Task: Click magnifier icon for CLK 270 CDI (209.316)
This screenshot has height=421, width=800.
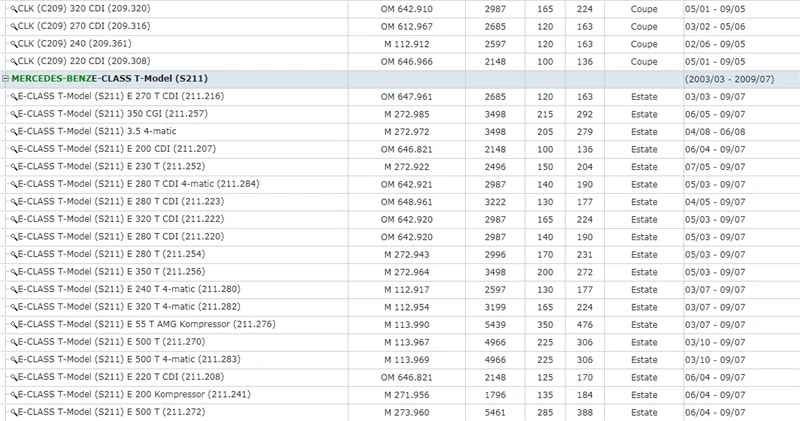Action: tap(14, 27)
